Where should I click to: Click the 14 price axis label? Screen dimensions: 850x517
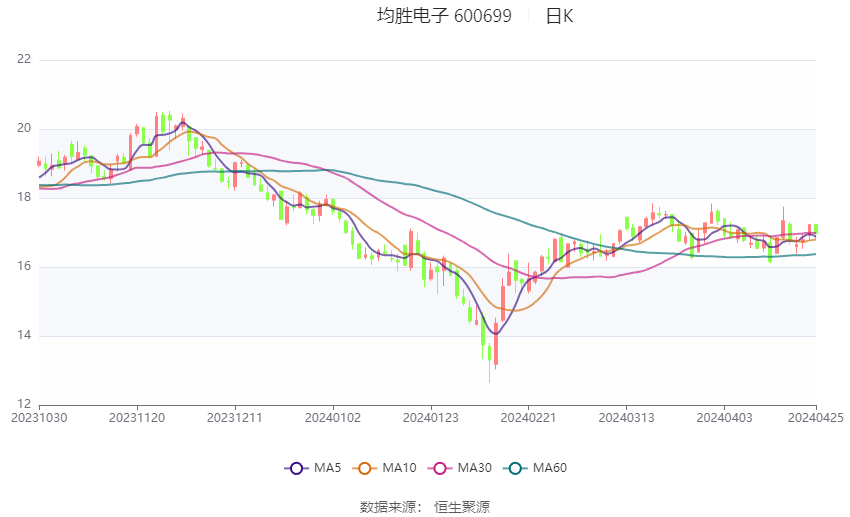24,335
